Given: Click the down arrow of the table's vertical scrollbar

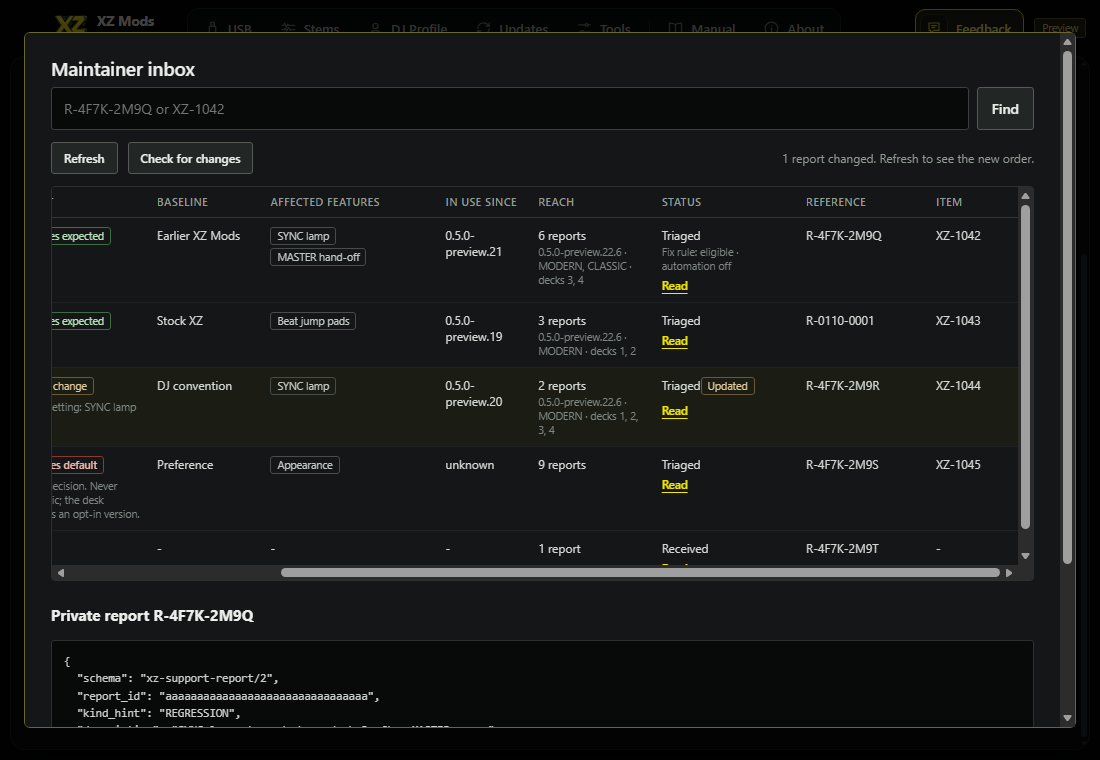Looking at the screenshot, I should tap(1025, 556).
